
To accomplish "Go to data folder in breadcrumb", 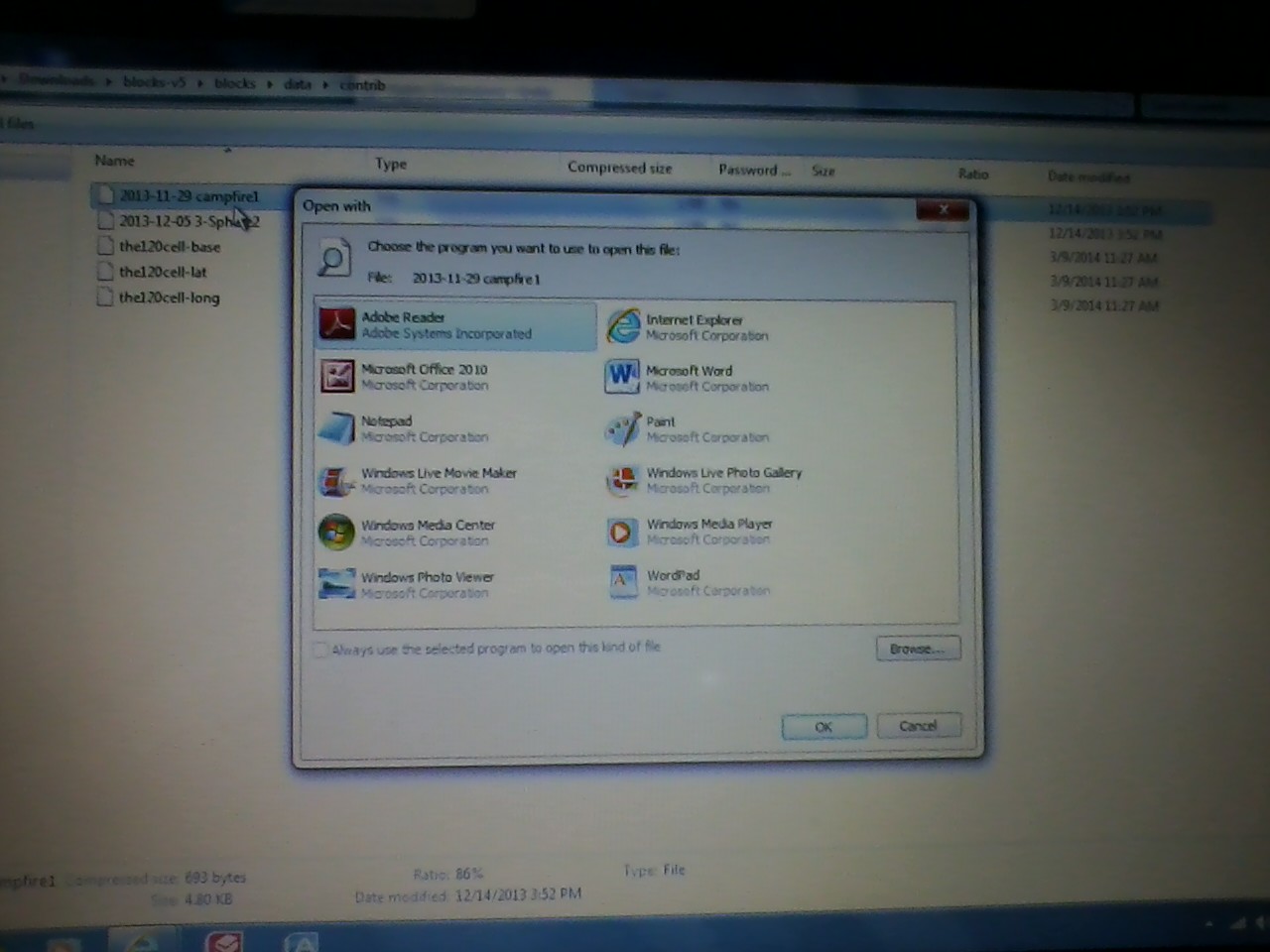I will coord(297,84).
